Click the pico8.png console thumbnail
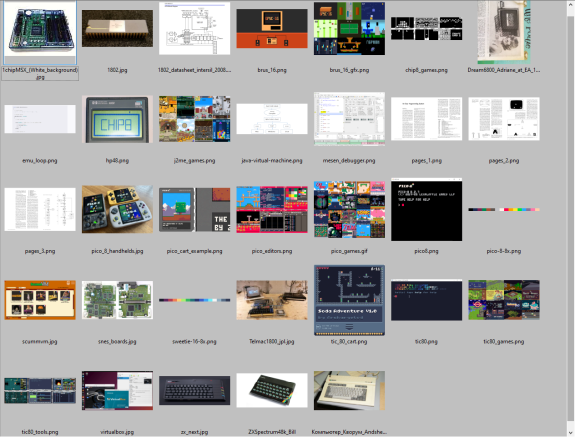Viewport: 575px width, 437px height. 426,209
